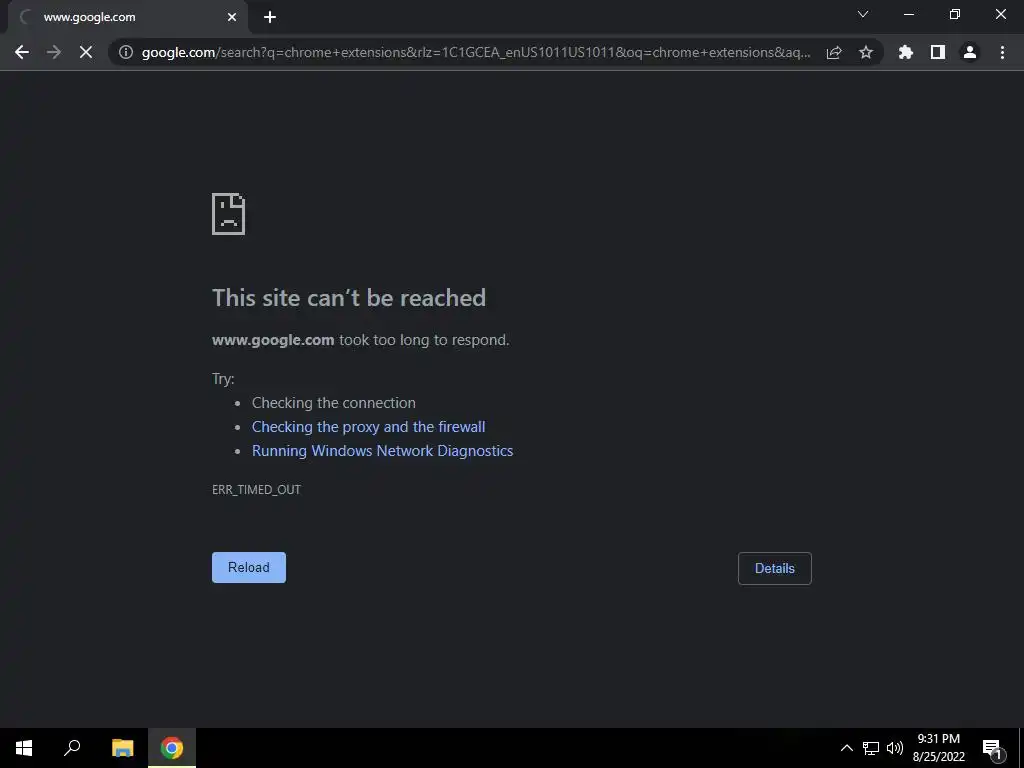Open the Chrome profile avatar menu
1024x768 pixels.
(x=970, y=52)
